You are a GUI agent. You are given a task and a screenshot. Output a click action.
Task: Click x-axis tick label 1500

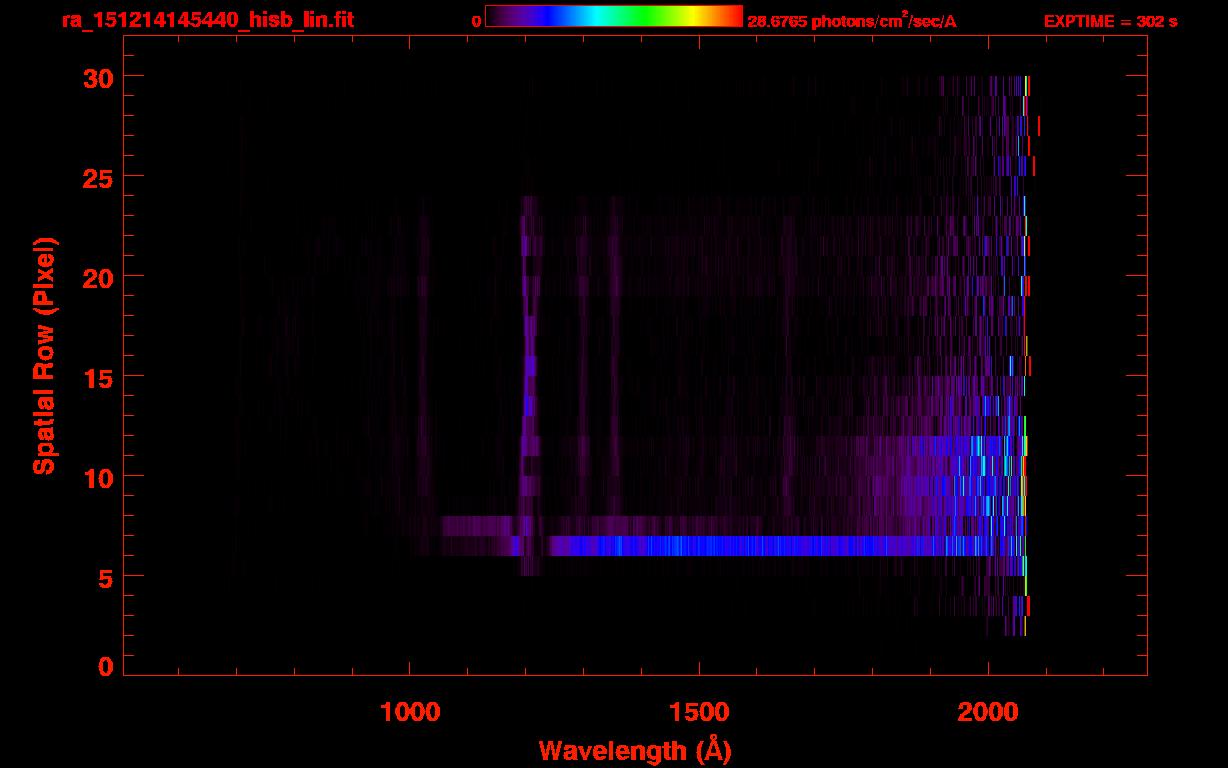pyautogui.click(x=698, y=711)
